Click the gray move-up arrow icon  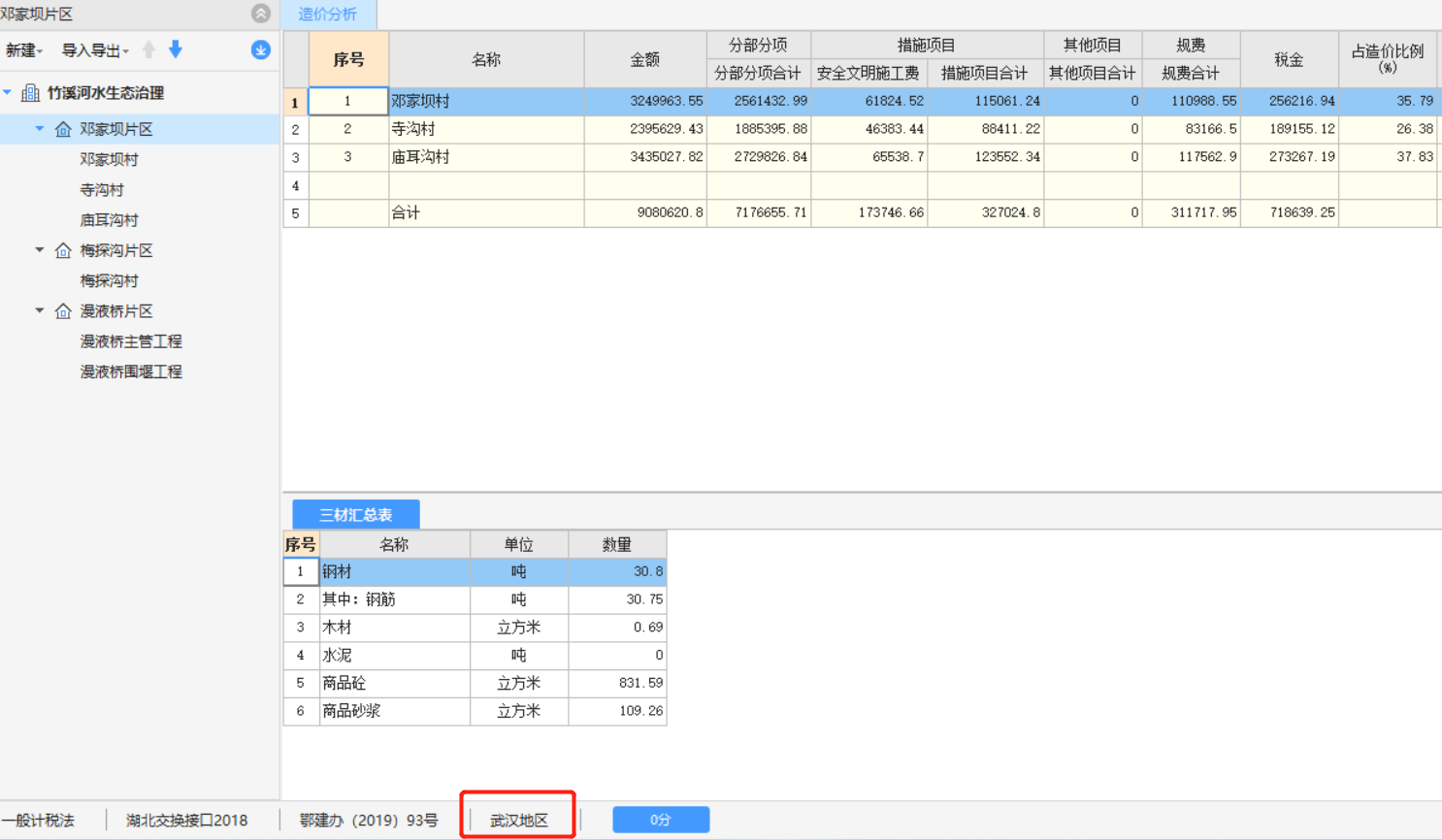point(147,49)
